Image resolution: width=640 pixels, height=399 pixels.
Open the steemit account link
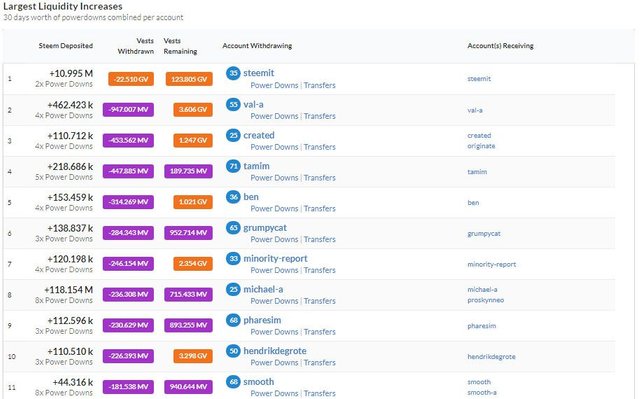click(x=259, y=73)
